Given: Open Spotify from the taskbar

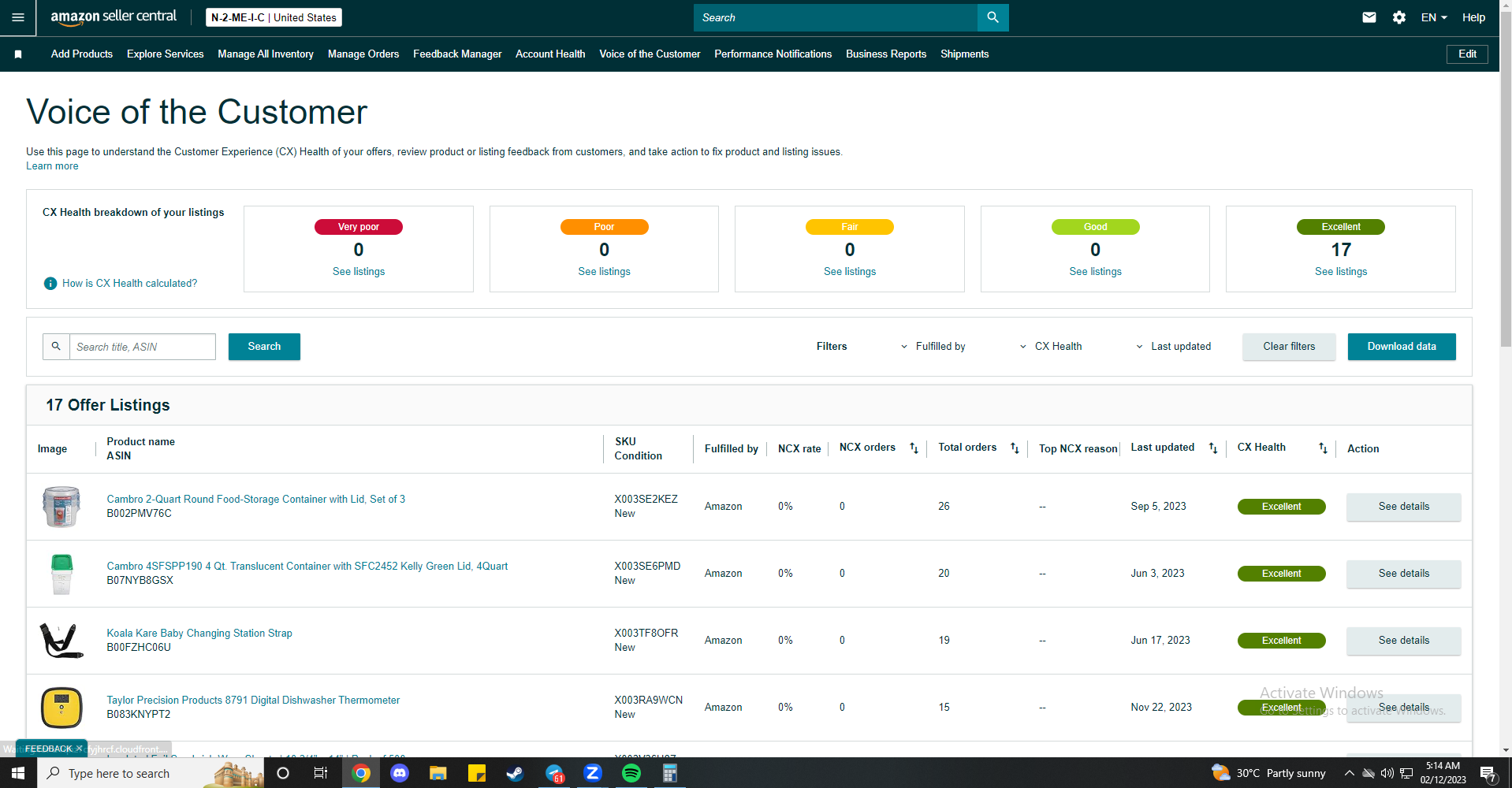Looking at the screenshot, I should click(631, 773).
